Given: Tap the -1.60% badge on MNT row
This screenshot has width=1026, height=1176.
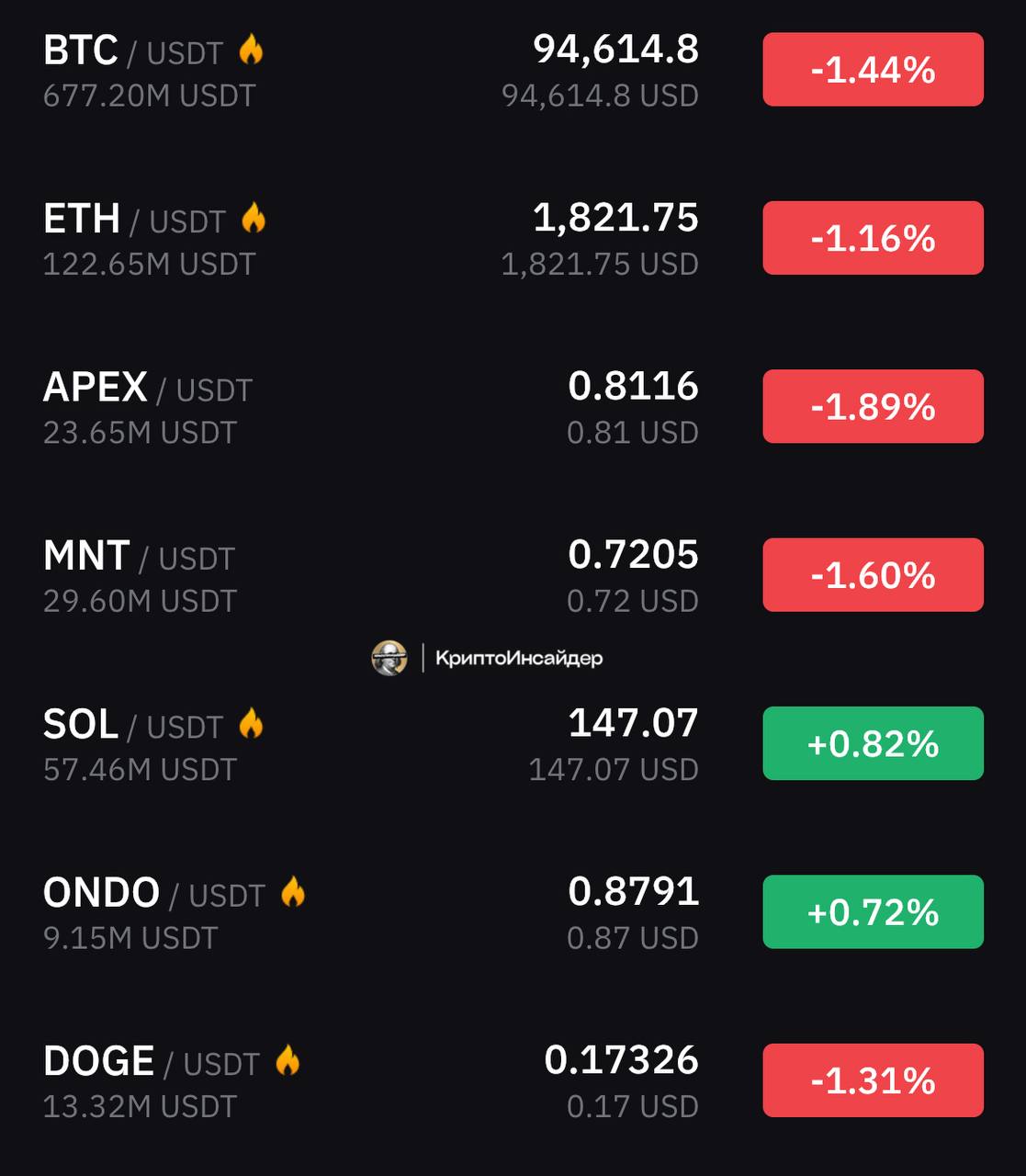Looking at the screenshot, I should click(x=873, y=575).
